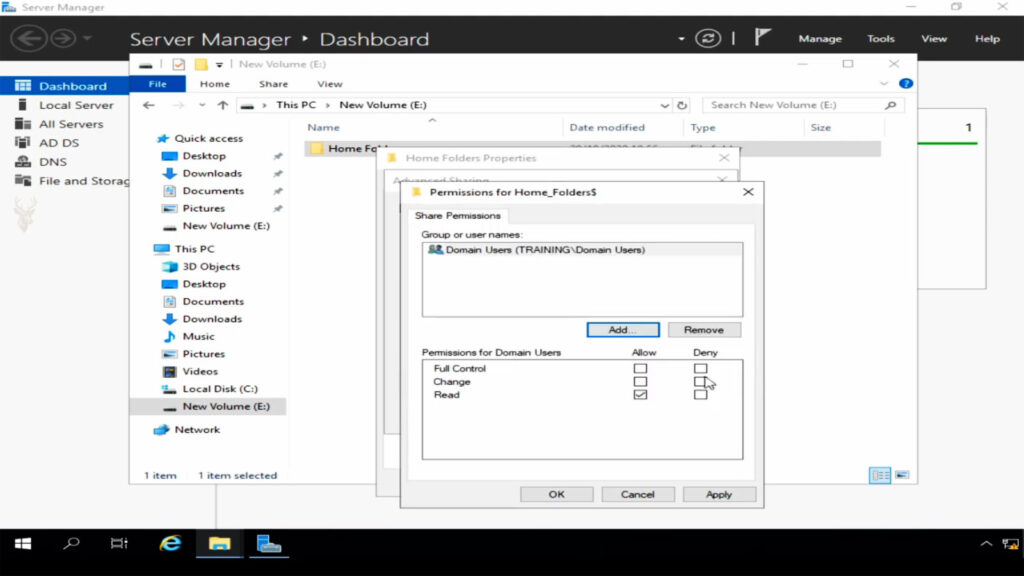Uncheck the Allow Read checkbox
The image size is (1024, 576).
click(640, 394)
